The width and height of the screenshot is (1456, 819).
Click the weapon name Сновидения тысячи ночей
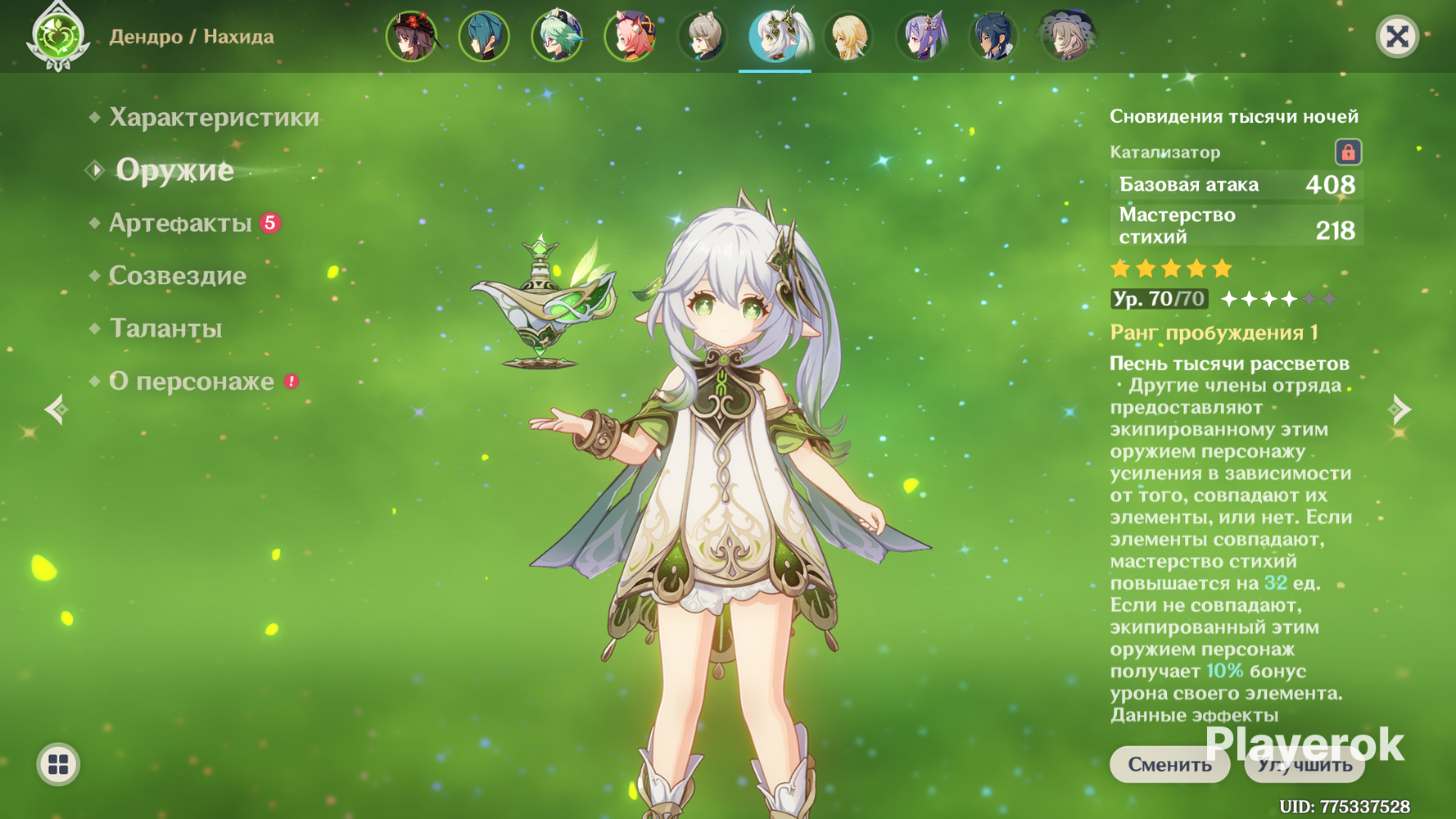tap(1233, 116)
